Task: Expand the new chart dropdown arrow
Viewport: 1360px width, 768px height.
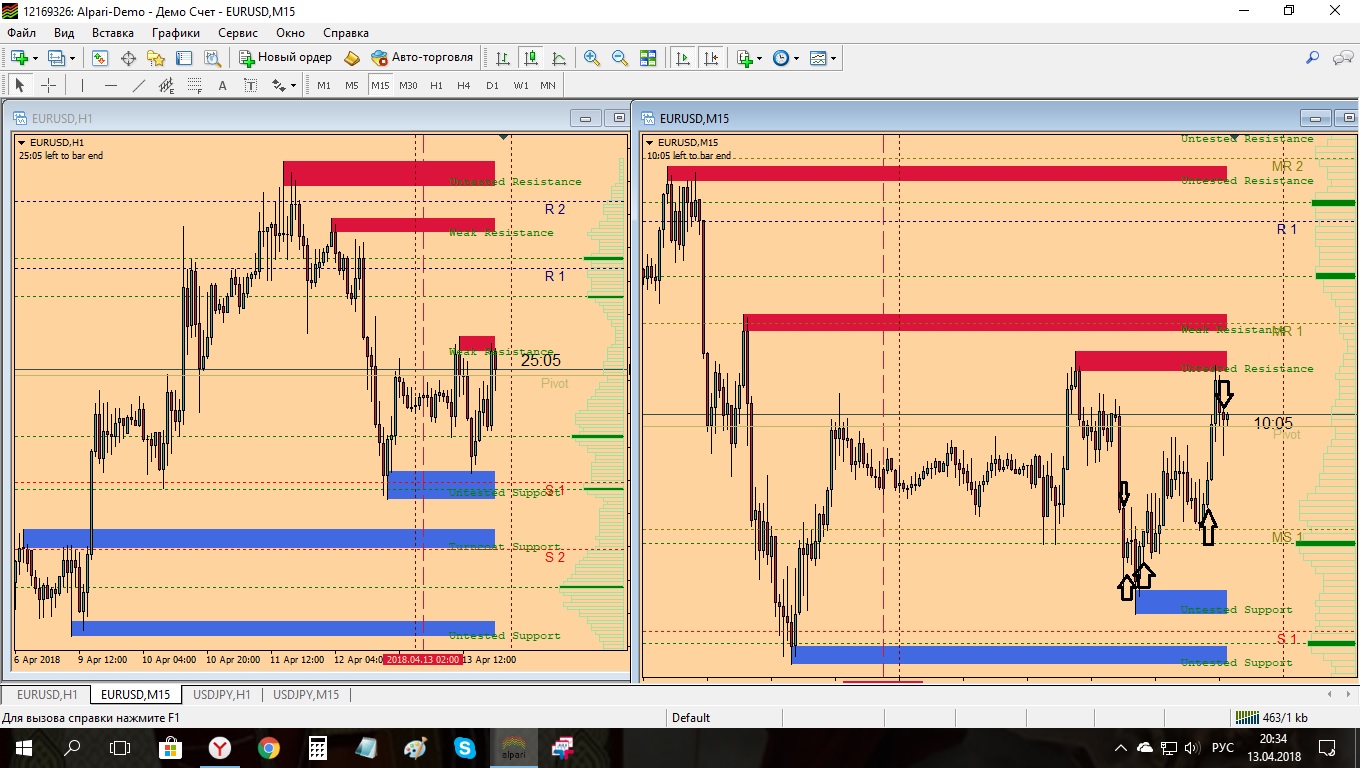Action: click(35, 58)
